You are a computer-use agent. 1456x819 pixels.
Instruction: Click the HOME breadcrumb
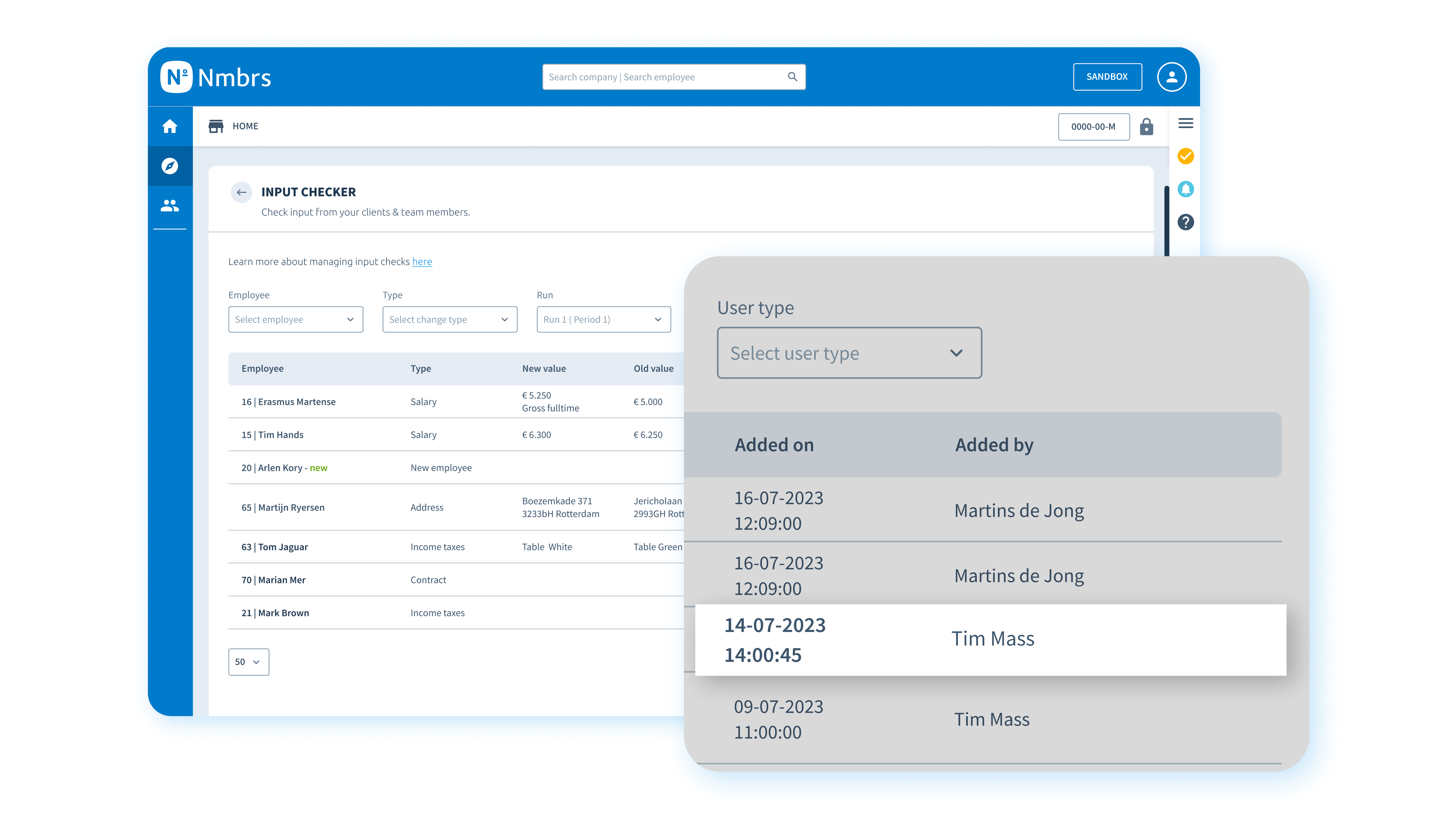245,126
